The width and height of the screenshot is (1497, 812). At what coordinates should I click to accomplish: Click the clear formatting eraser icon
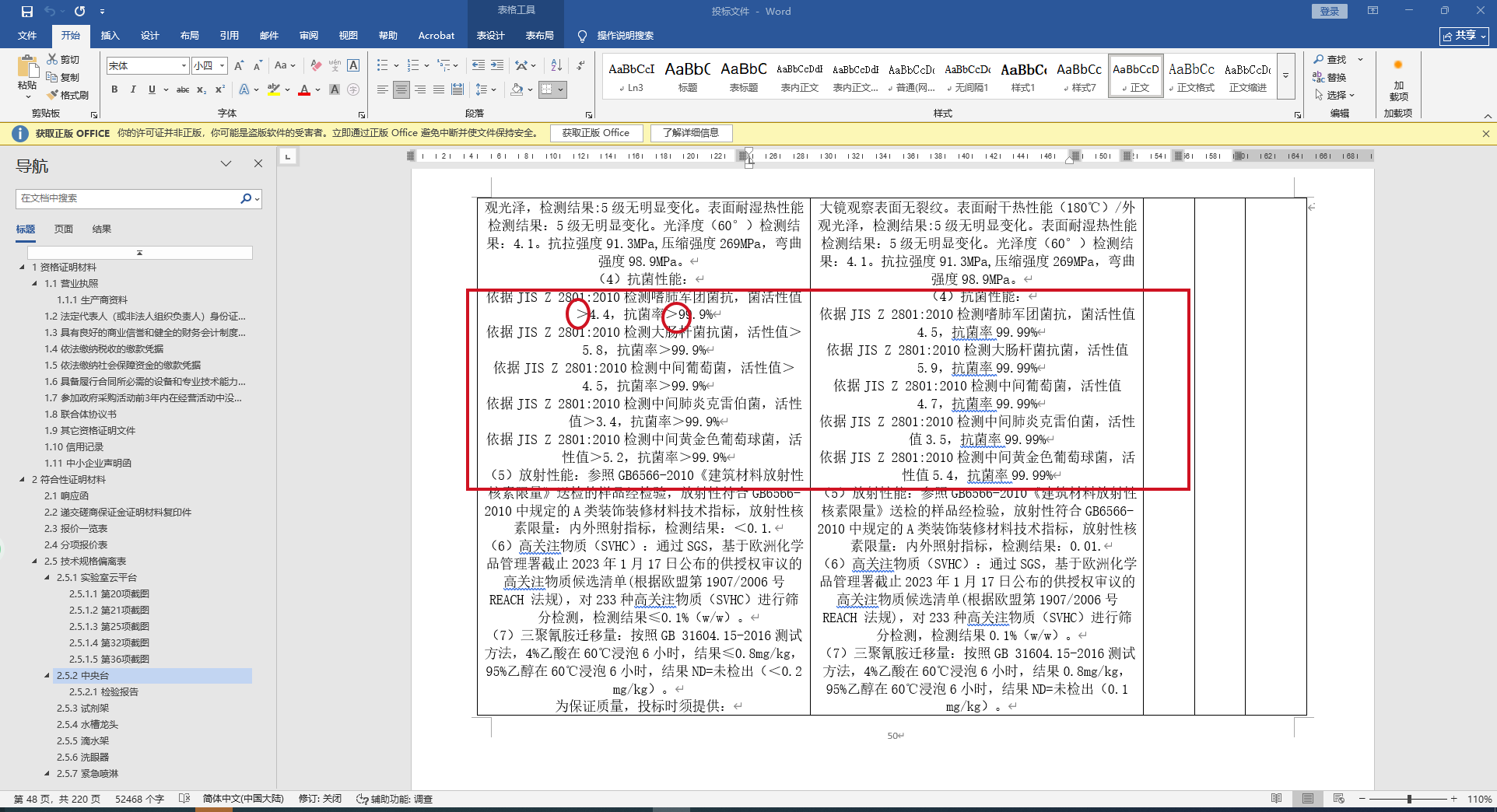[316, 66]
